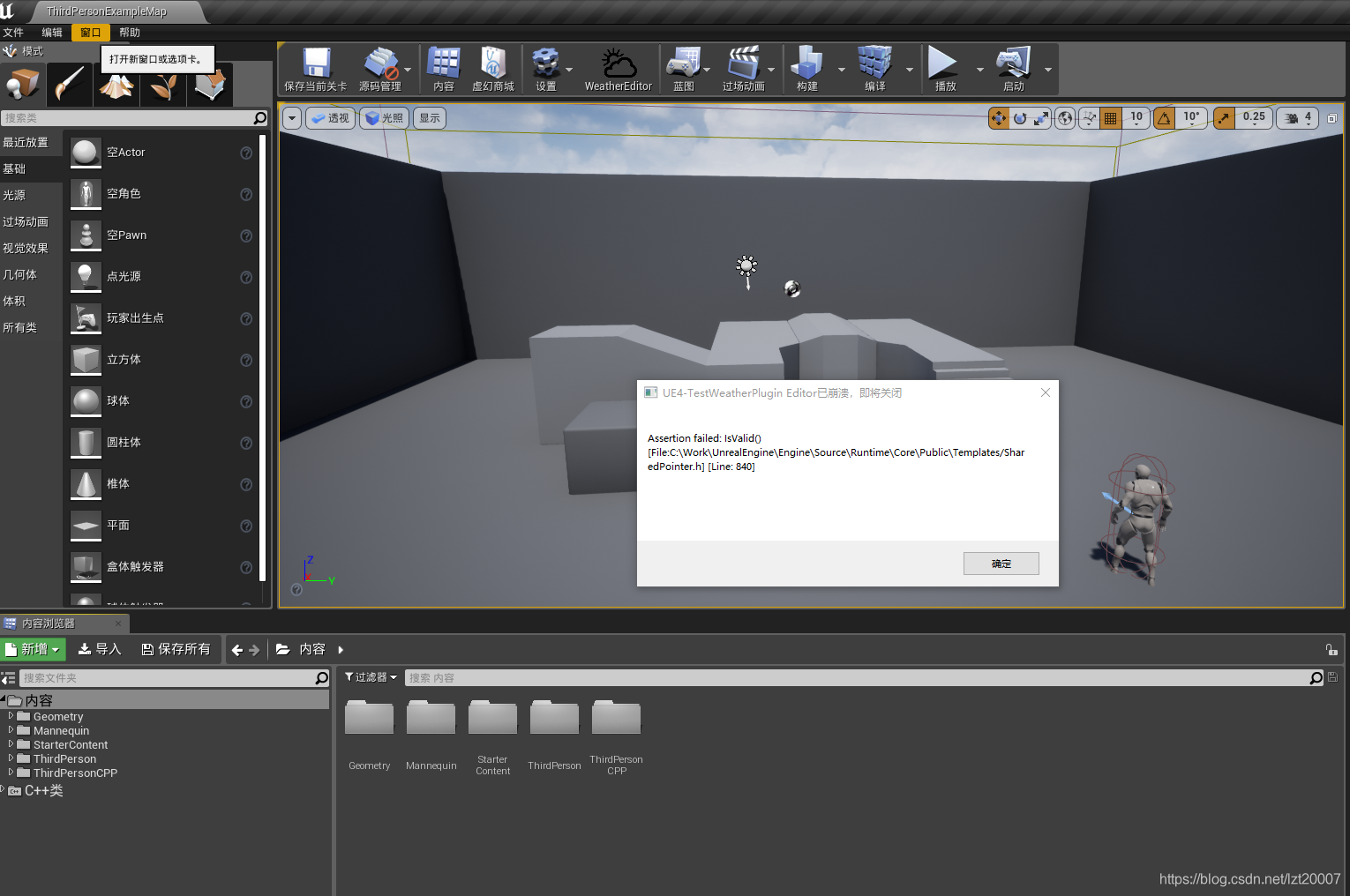Open Filters dropdown in Content Browser
This screenshot has width=1350, height=896.
371,677
